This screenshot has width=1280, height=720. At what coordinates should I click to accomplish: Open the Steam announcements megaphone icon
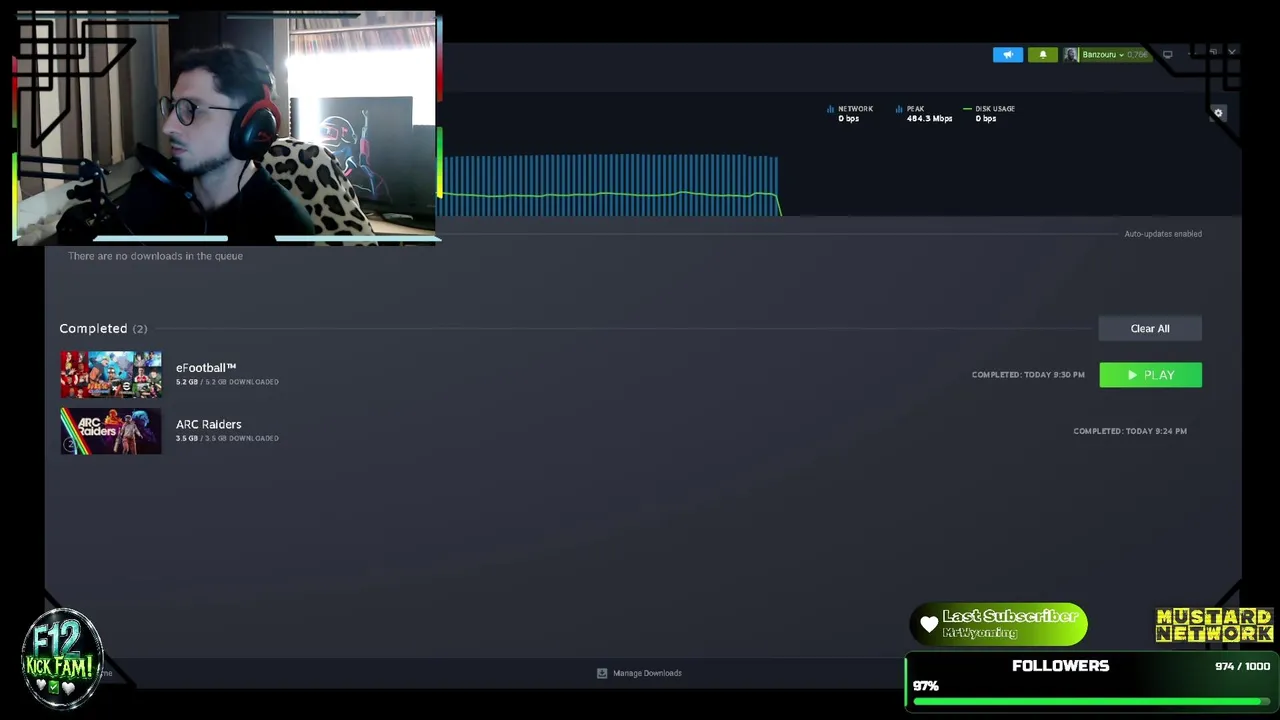1007,55
